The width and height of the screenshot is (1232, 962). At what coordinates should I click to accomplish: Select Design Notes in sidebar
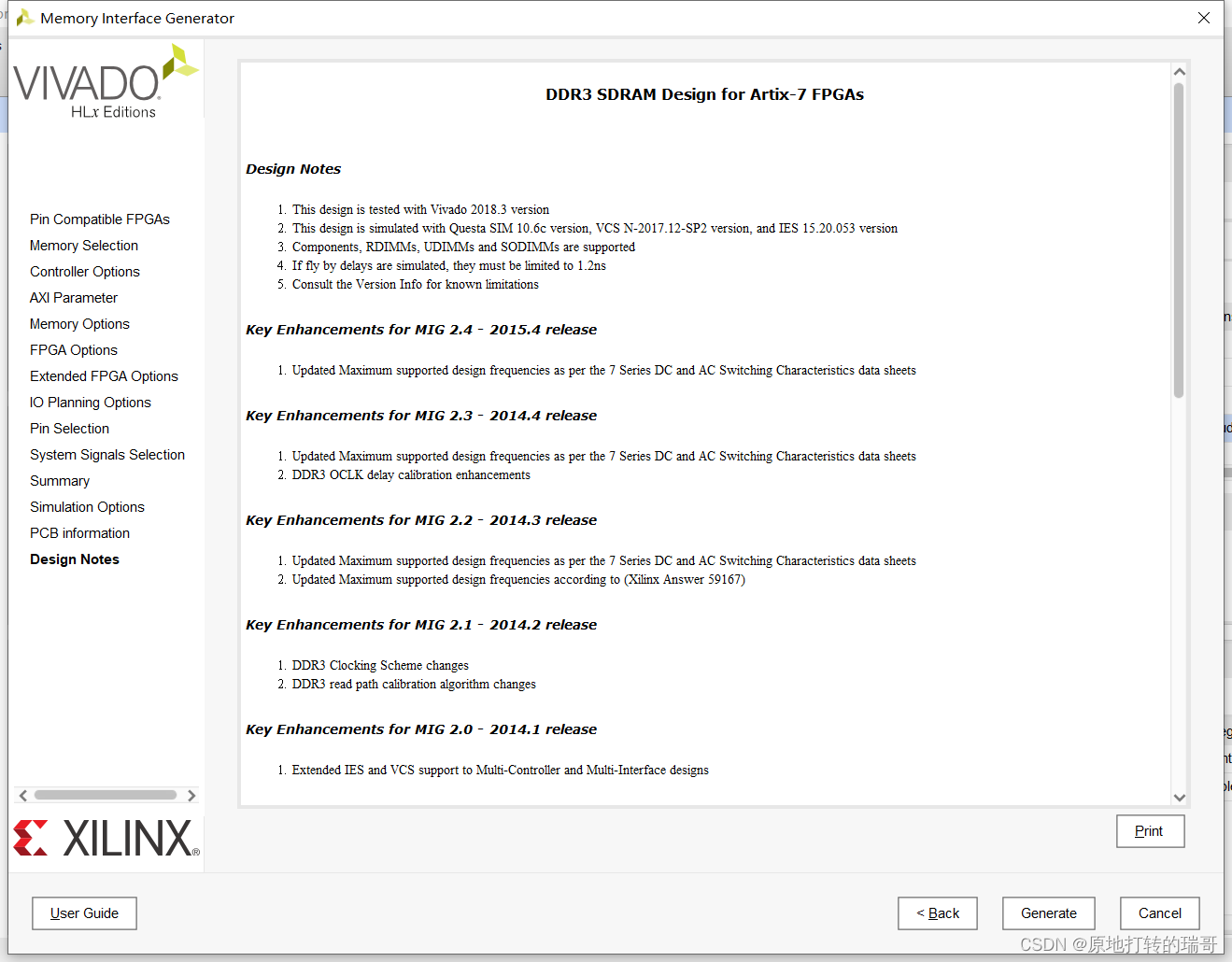(x=75, y=559)
